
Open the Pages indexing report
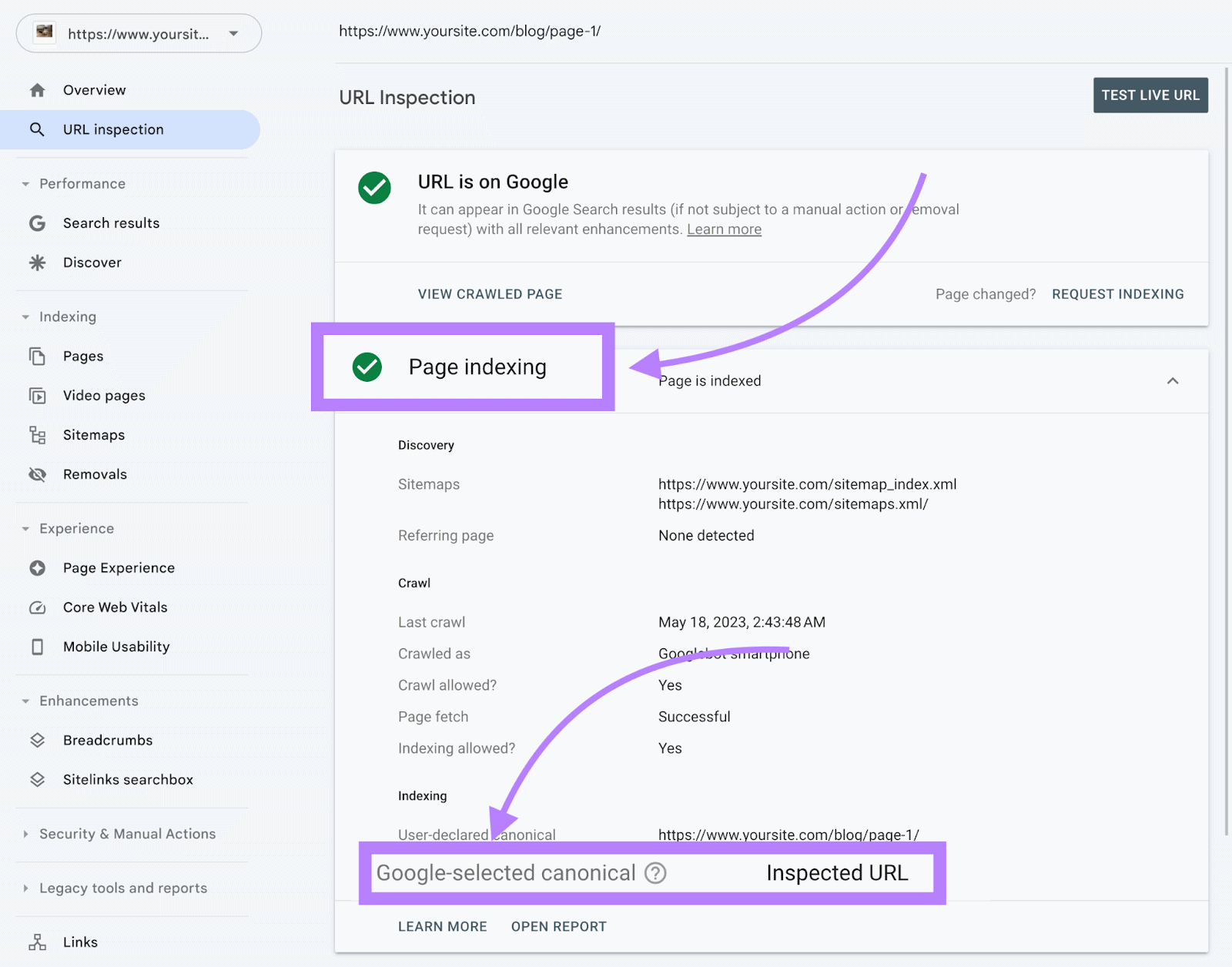(131, 356)
